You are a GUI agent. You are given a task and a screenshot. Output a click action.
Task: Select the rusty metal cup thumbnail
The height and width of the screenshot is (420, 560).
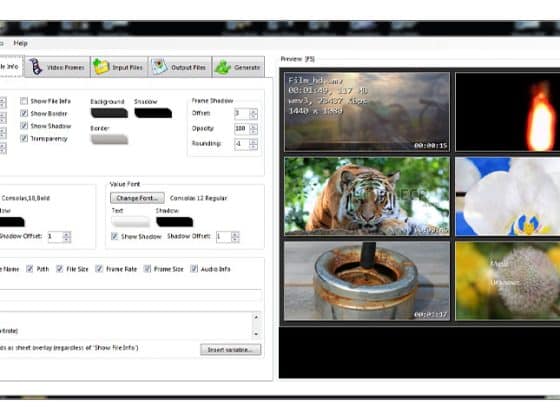click(x=367, y=280)
